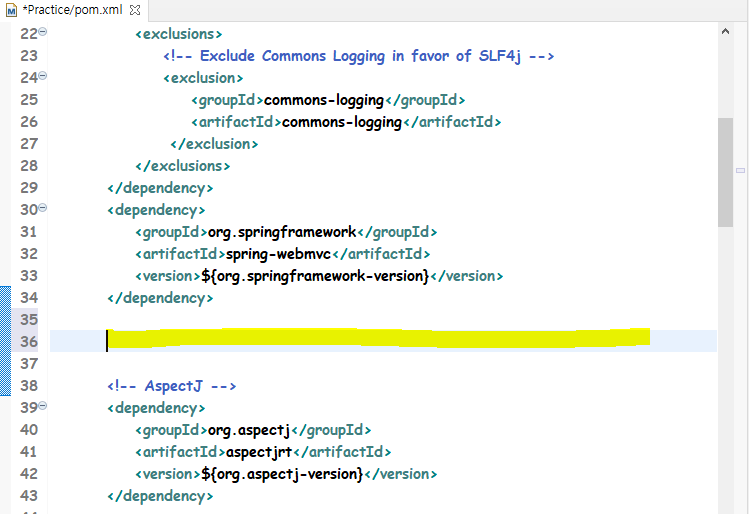Click the <exclusions> opening tag on line 22
This screenshot has width=749, height=514.
click(x=179, y=34)
